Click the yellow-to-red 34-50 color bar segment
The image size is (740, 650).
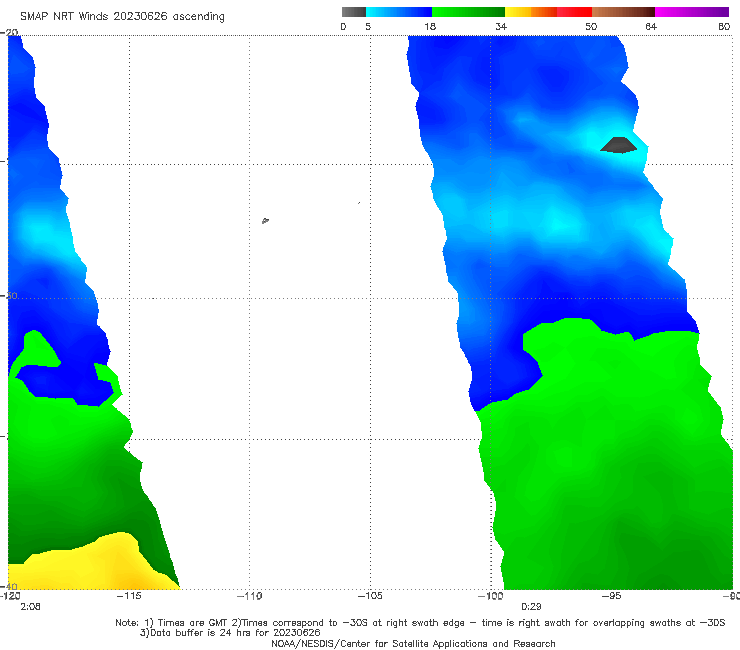[548, 12]
